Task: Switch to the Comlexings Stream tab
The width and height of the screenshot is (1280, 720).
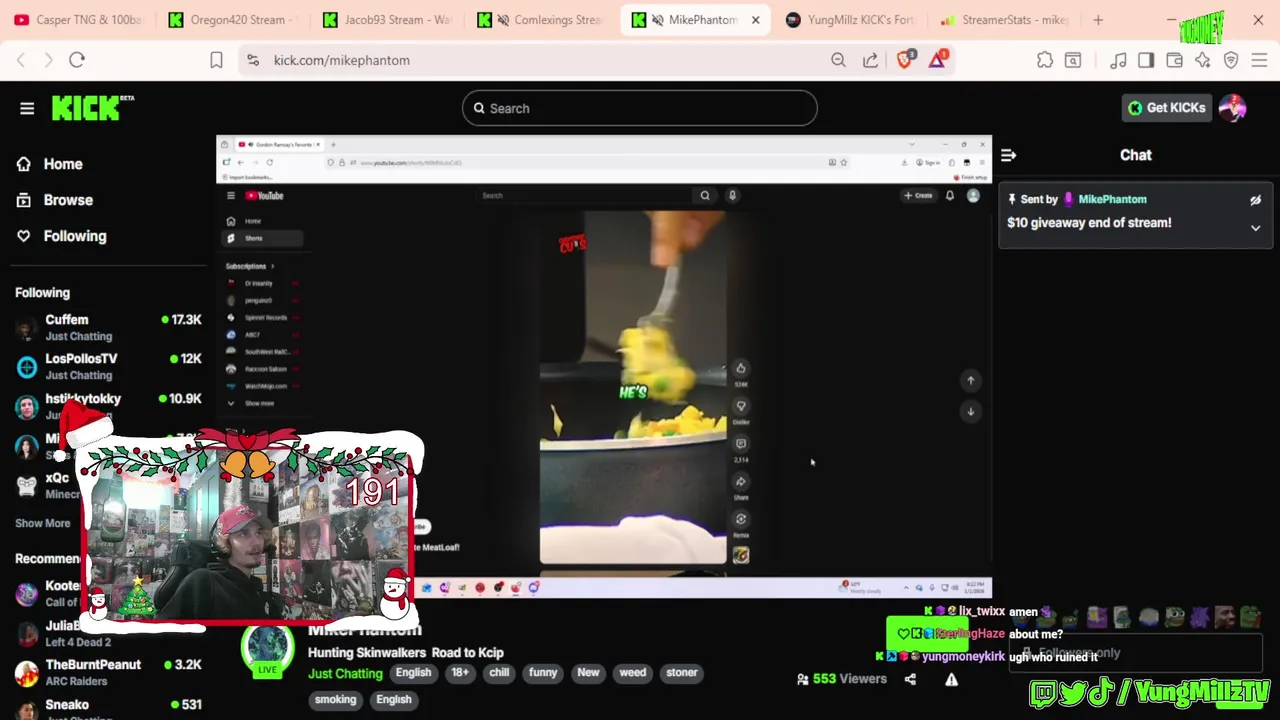Action: click(540, 20)
